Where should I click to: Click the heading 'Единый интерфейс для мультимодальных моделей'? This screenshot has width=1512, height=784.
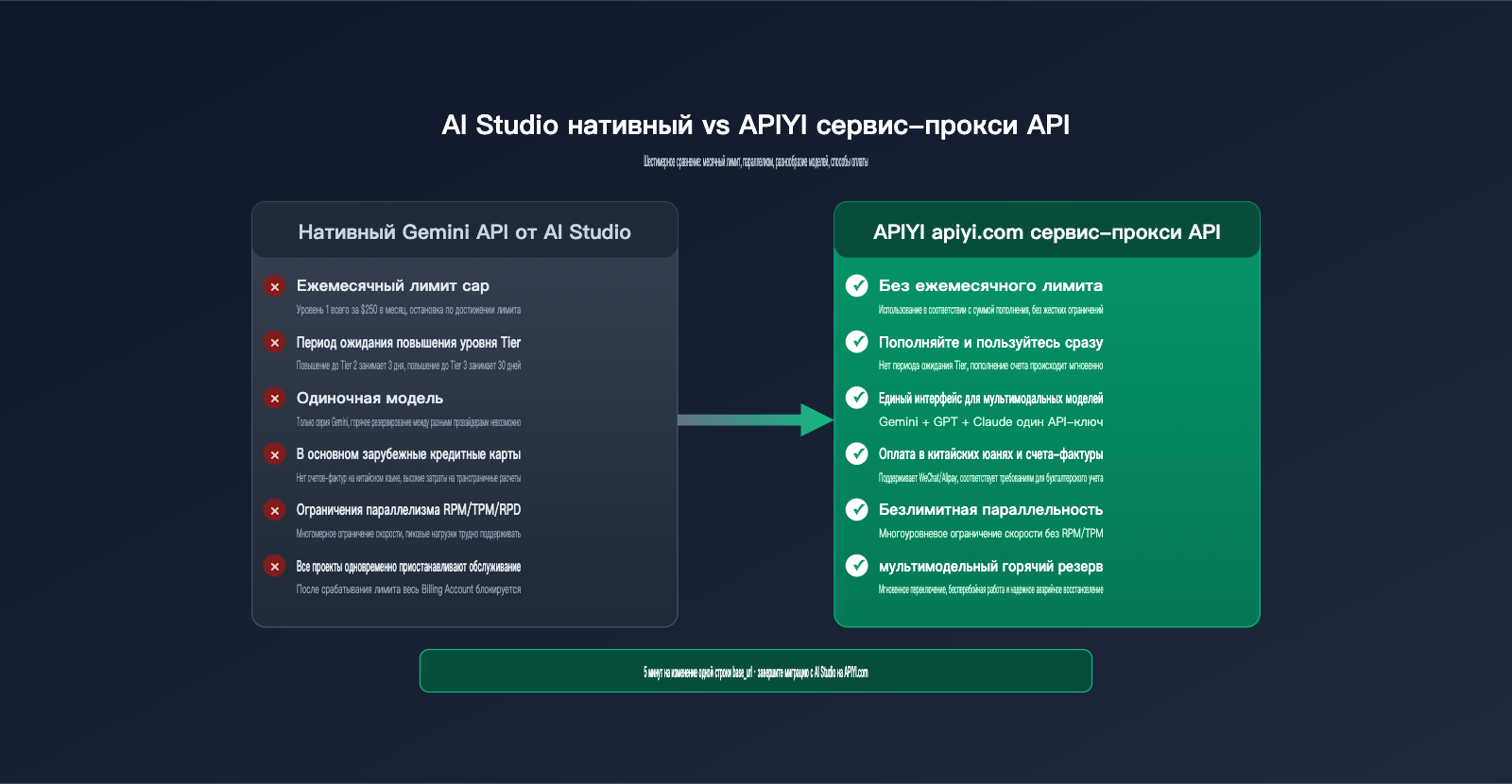pyautogui.click(x=990, y=399)
